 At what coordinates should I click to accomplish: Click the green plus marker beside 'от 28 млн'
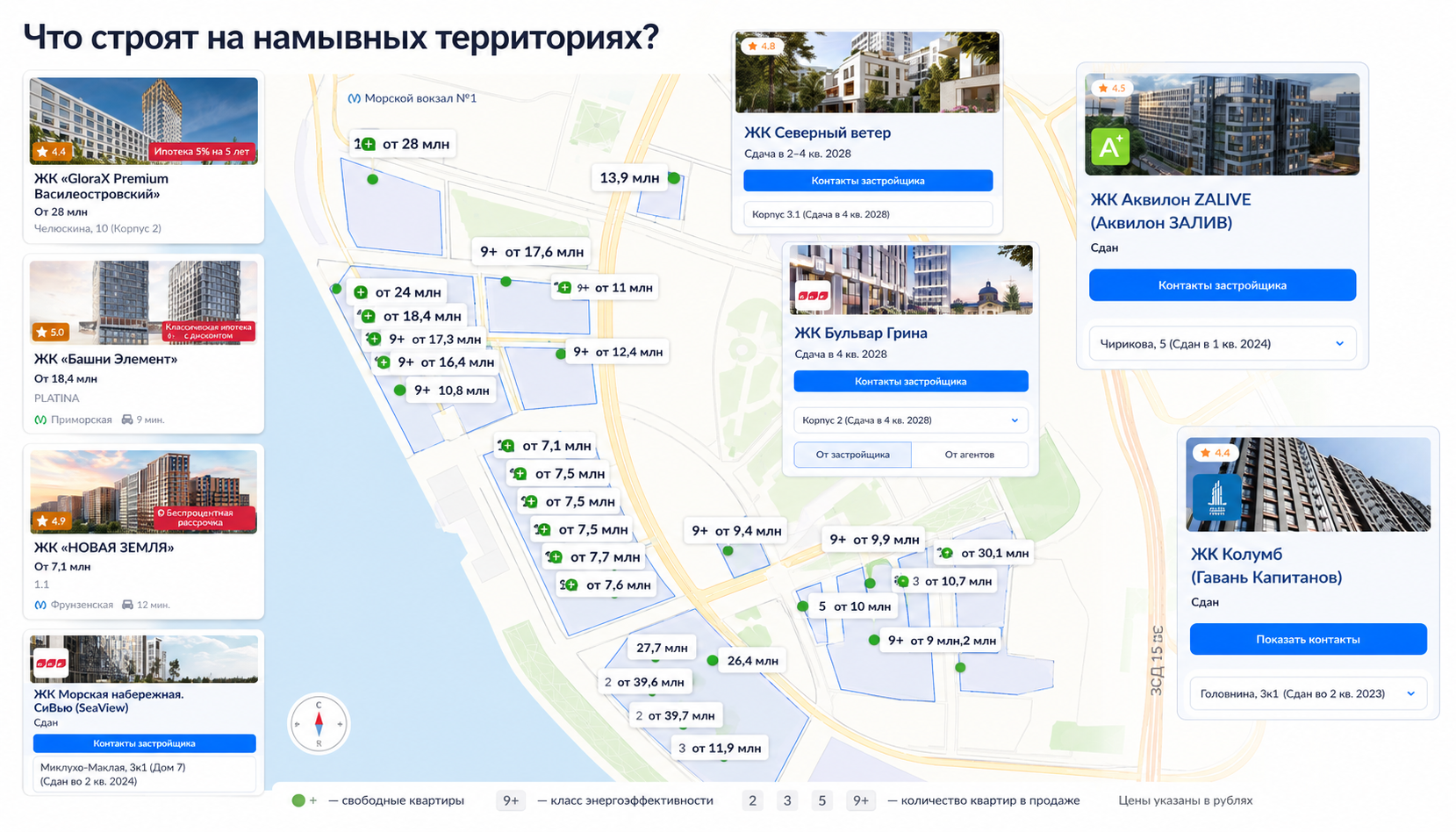[x=368, y=144]
